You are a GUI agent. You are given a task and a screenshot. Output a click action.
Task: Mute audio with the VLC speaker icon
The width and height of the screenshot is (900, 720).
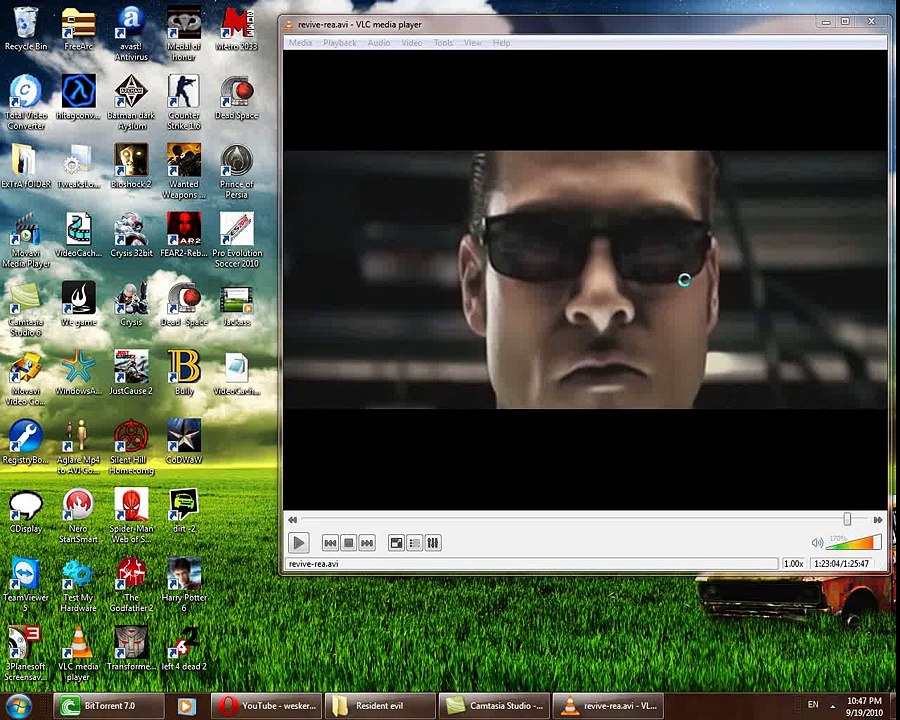(817, 543)
